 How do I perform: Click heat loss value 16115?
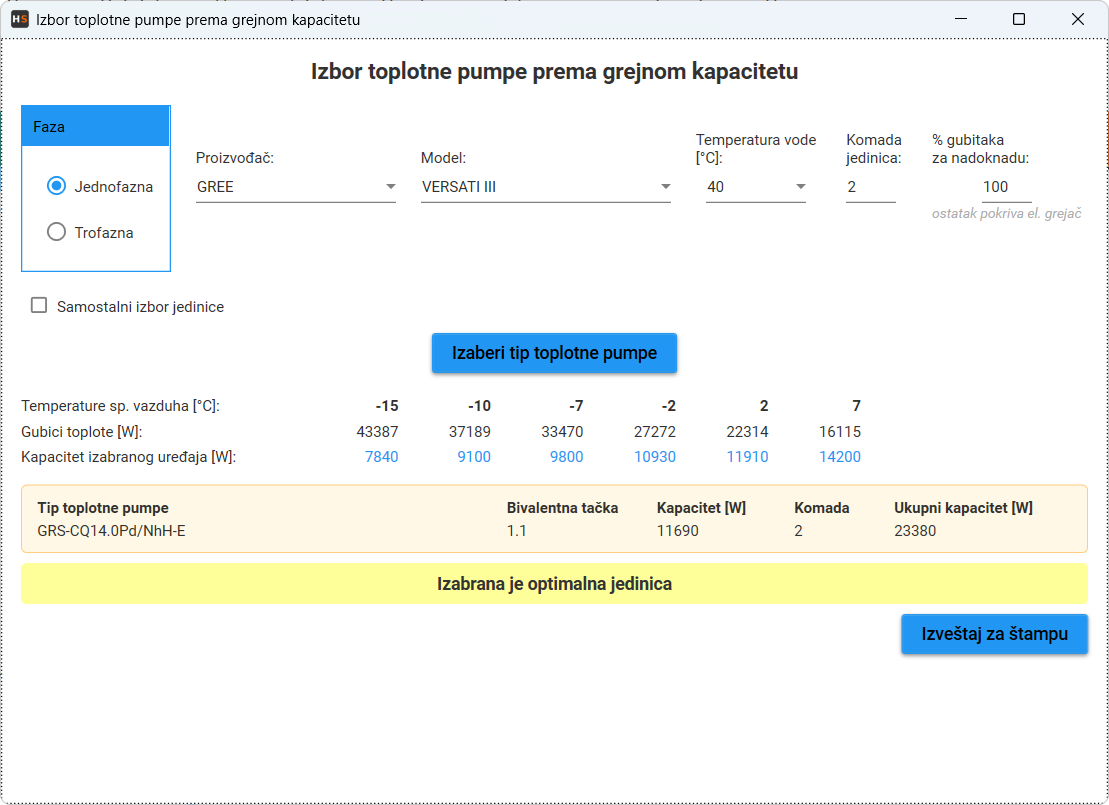click(840, 432)
